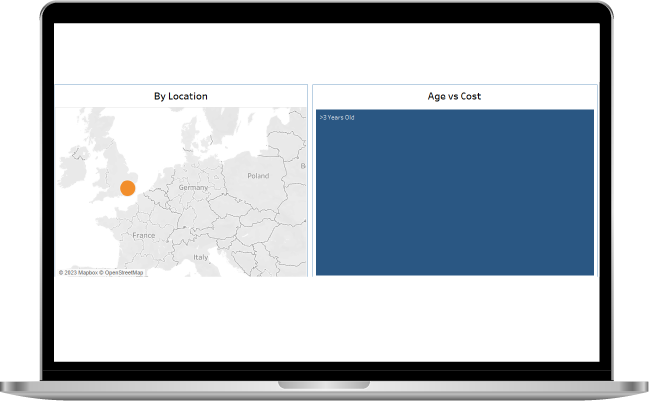The height and width of the screenshot is (401, 649).
Task: Open the Mapbox attribution link
Action: [x=78, y=273]
